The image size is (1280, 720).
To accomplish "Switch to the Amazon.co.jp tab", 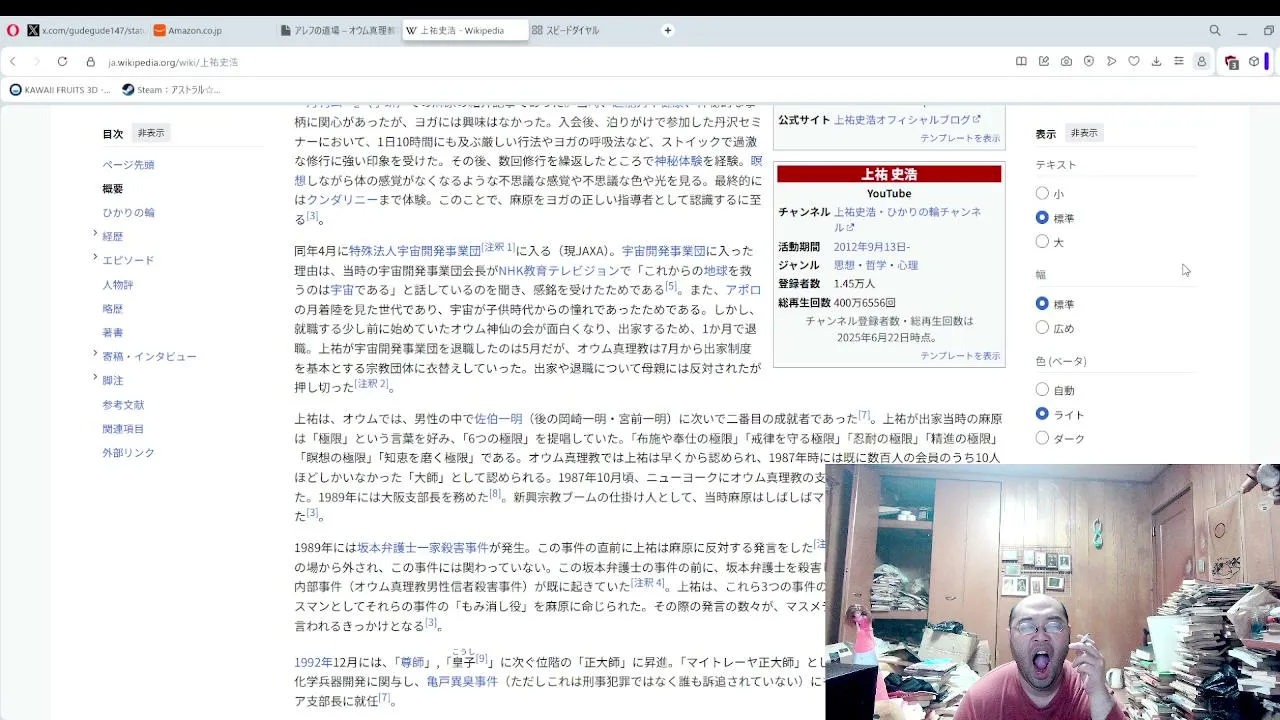I will tap(209, 30).
